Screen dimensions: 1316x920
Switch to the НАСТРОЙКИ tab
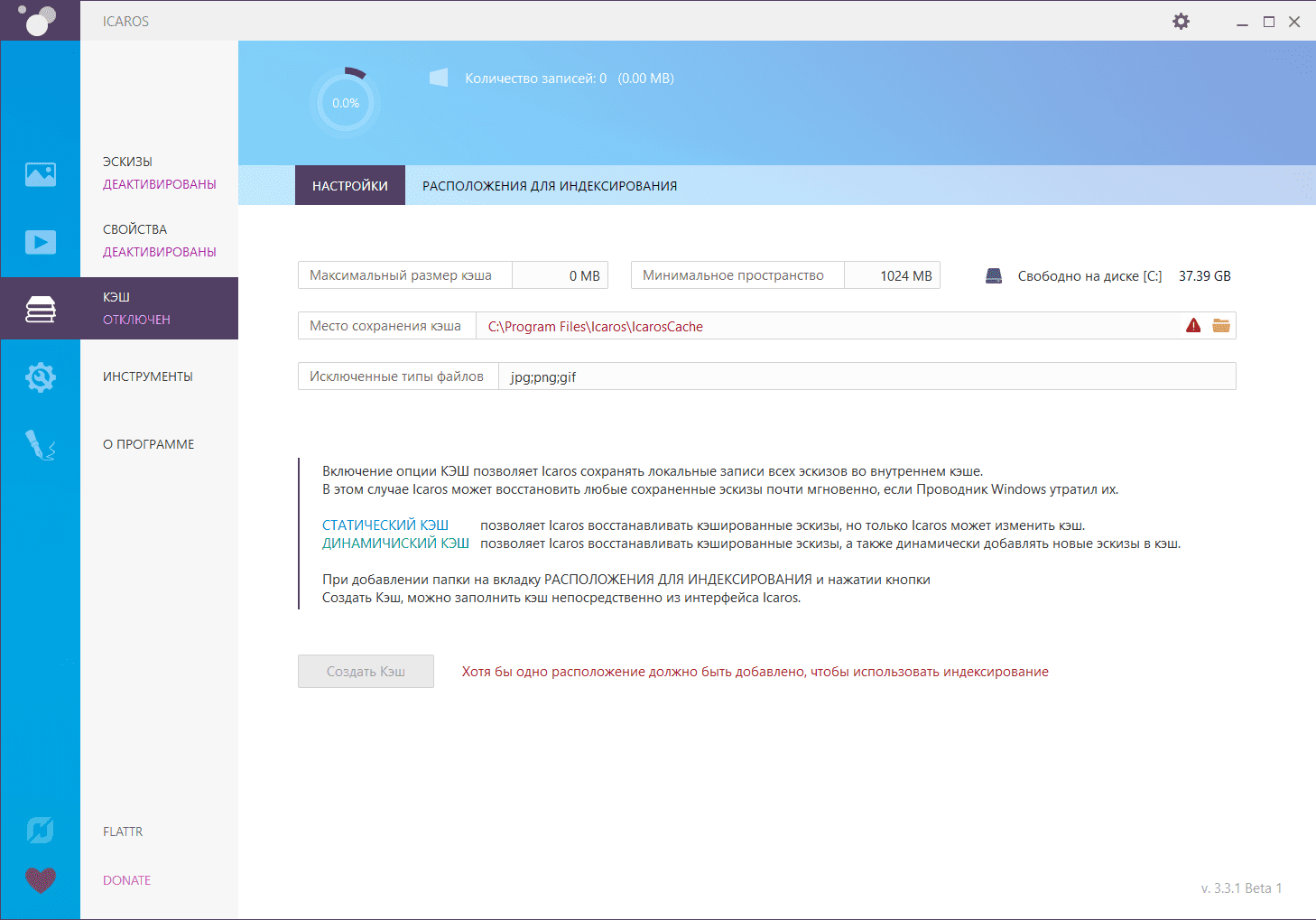(350, 185)
